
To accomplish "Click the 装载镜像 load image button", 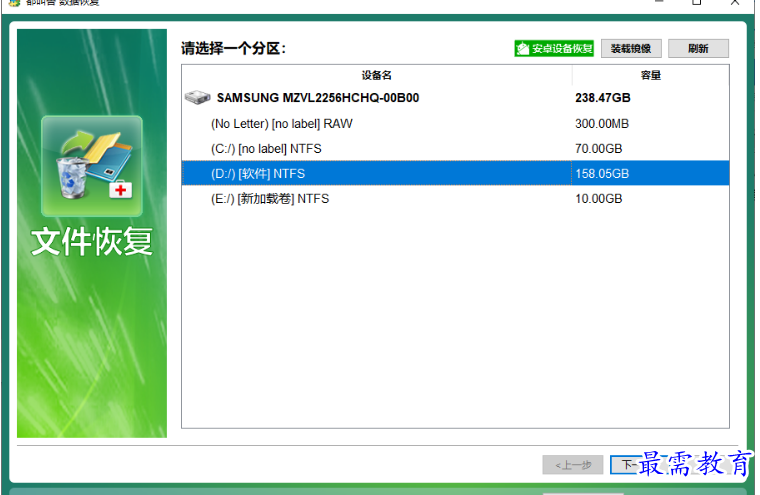I will point(631,48).
